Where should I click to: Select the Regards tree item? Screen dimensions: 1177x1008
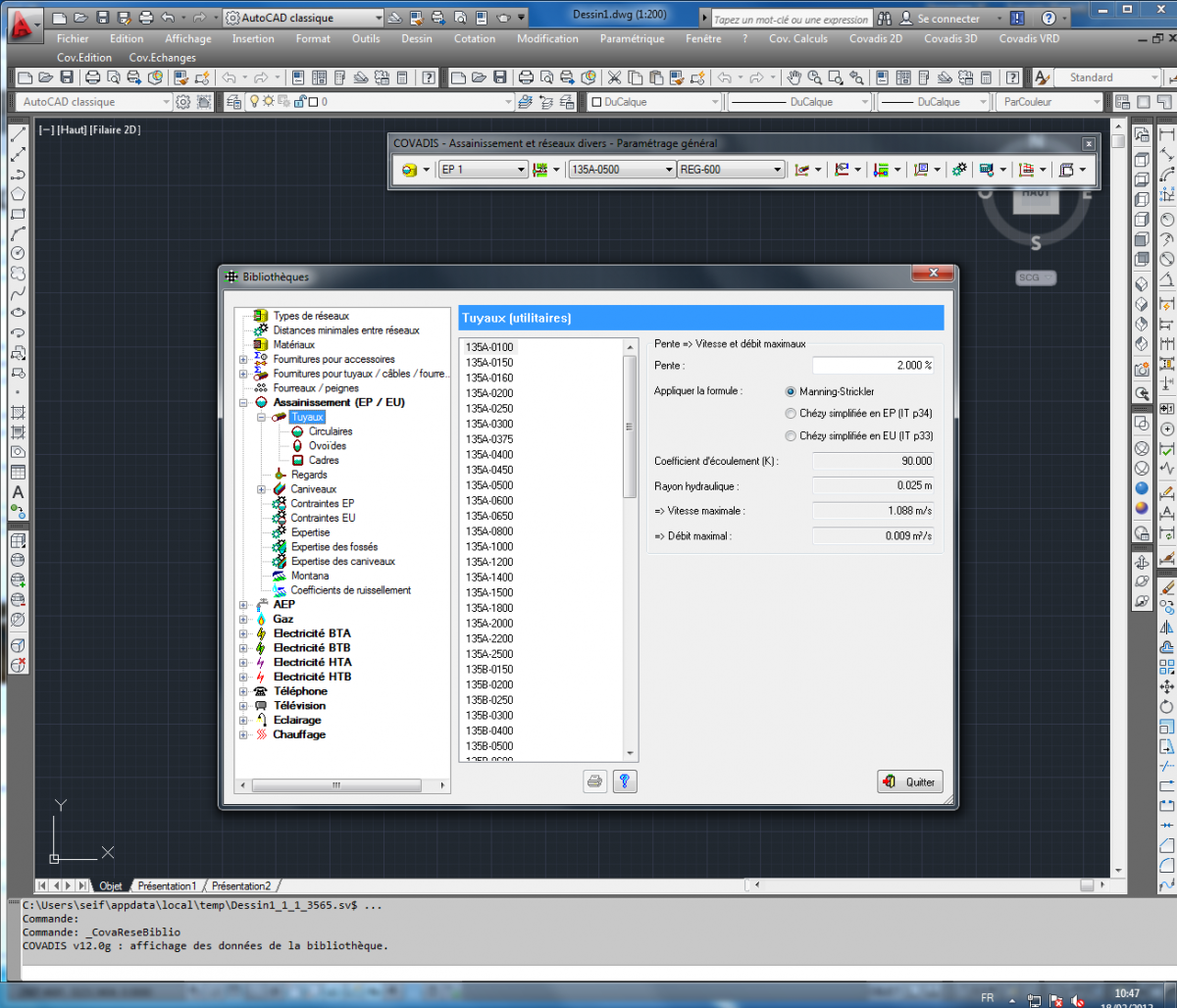coord(309,475)
